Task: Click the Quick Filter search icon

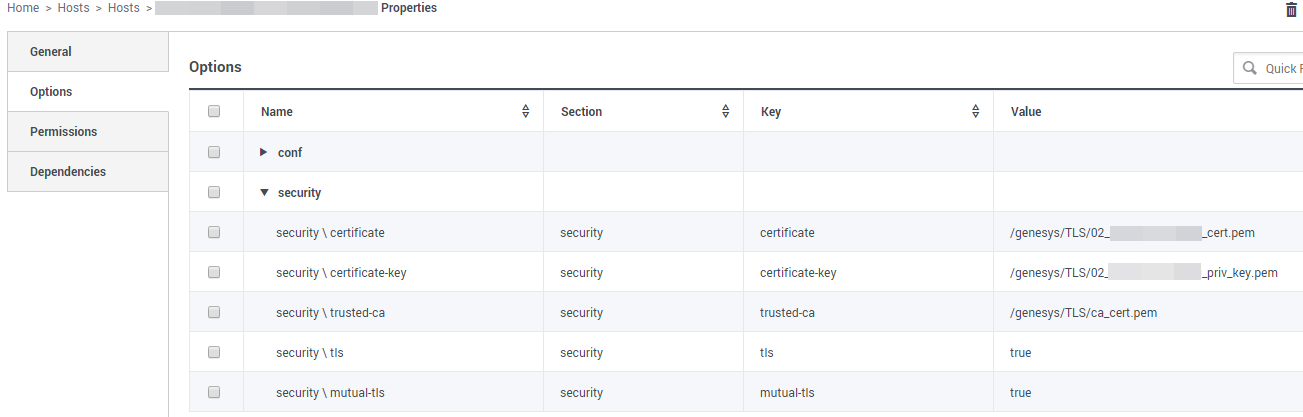Action: coord(1249,69)
